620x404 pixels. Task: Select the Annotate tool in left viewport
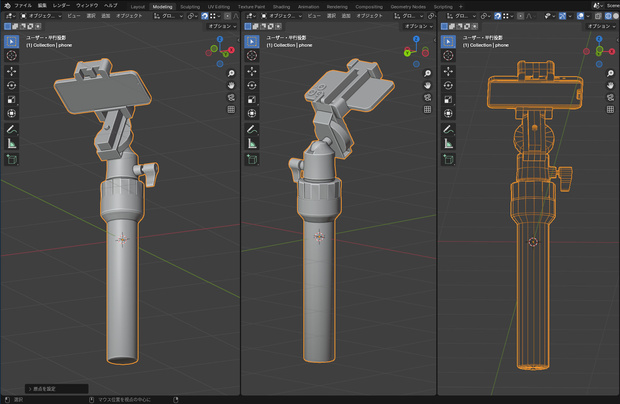11,129
